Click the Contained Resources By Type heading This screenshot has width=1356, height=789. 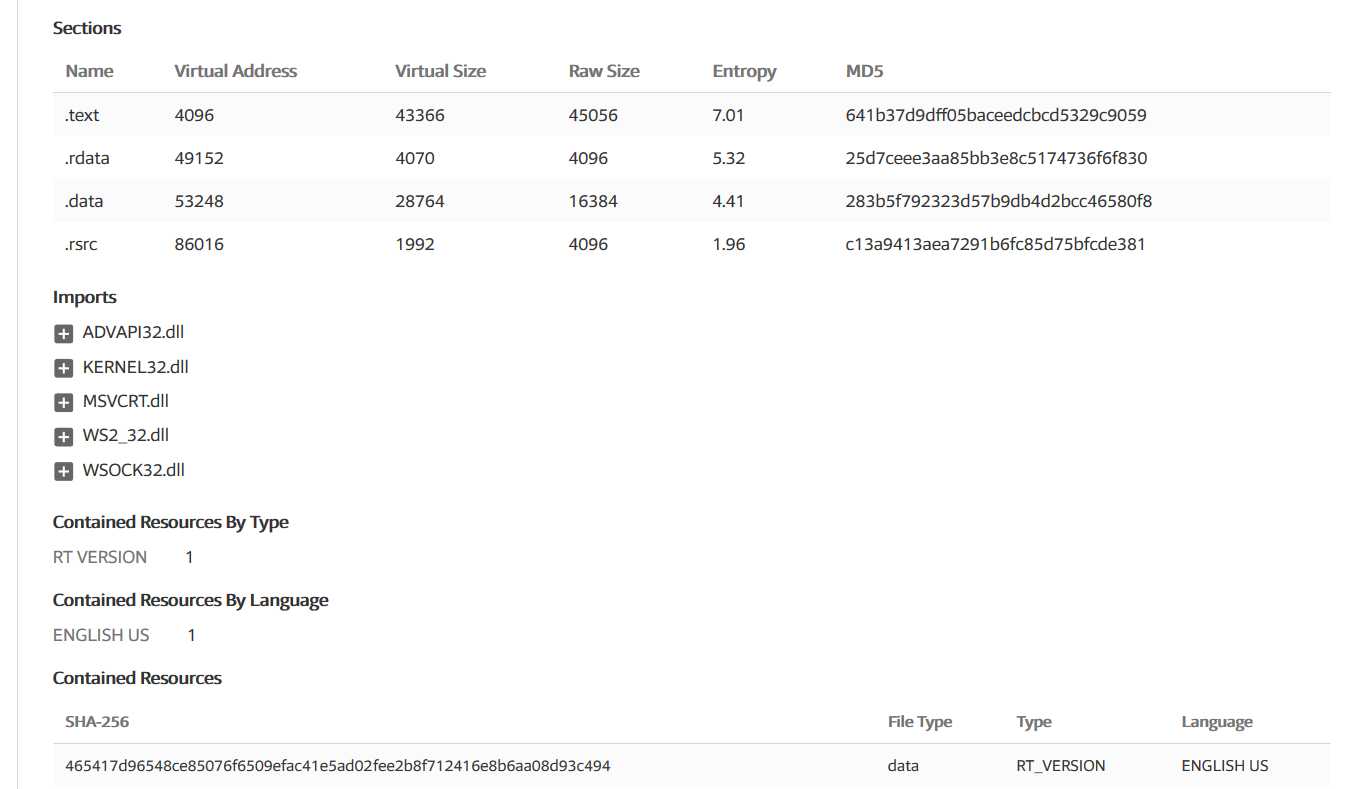(171, 522)
